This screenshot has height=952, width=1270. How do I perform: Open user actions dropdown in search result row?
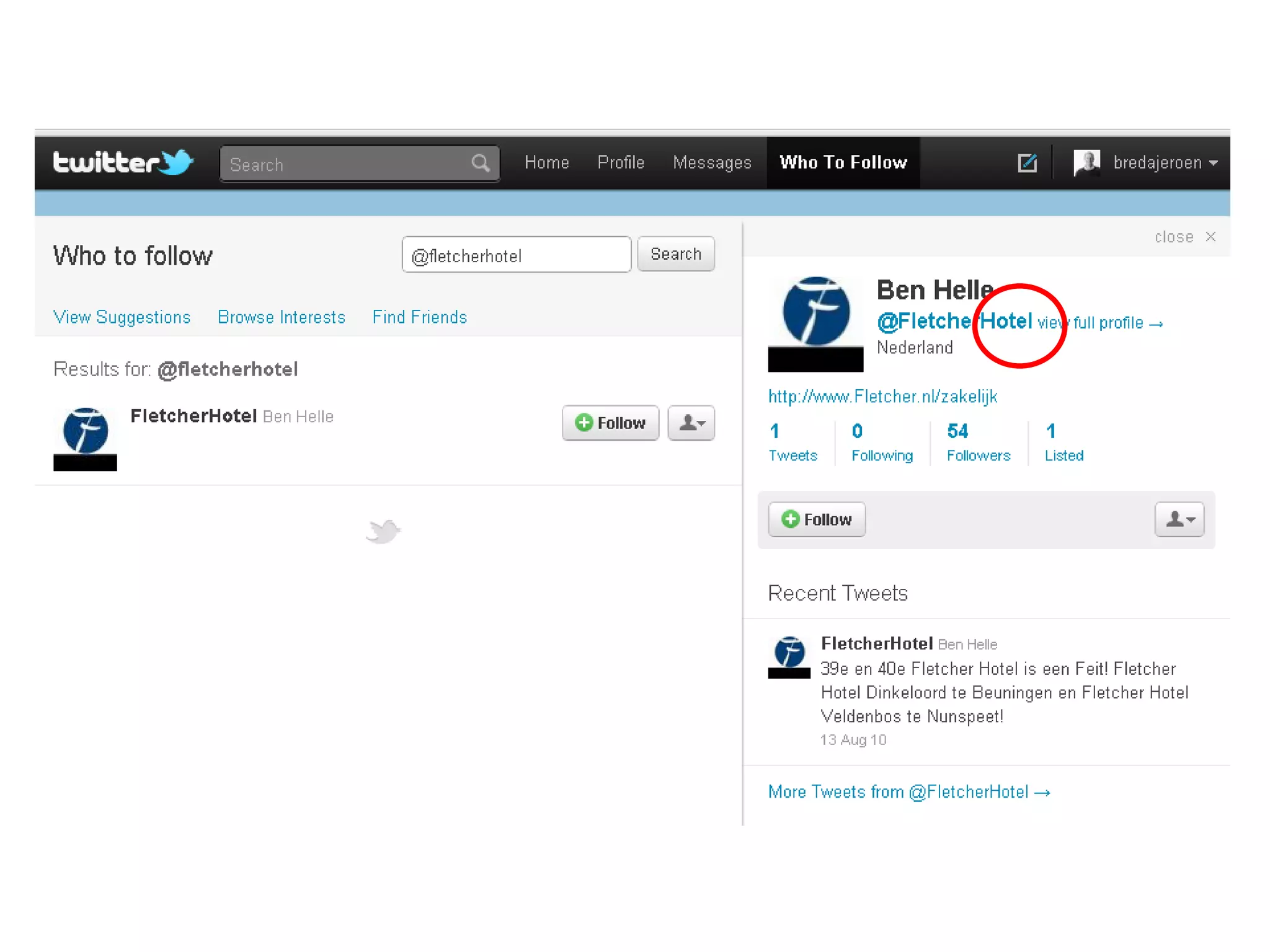pos(691,423)
